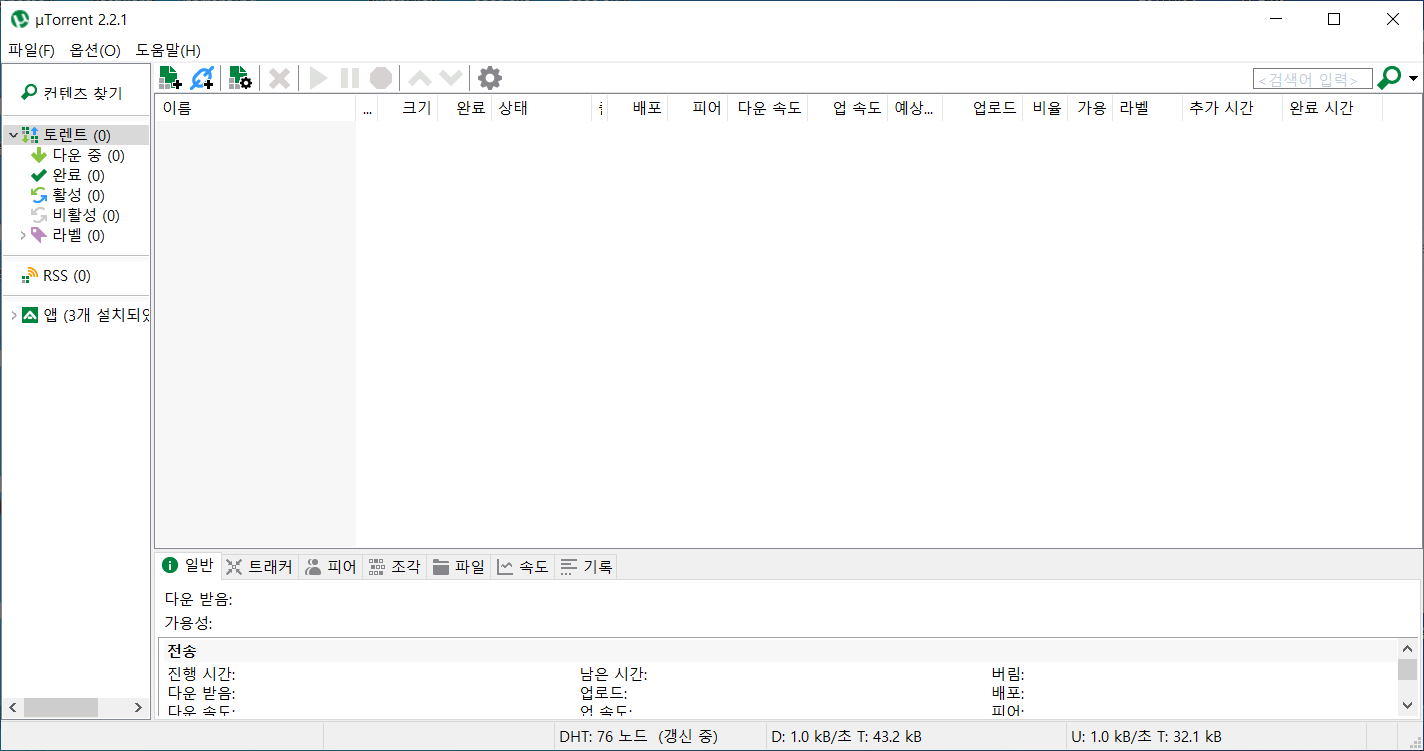1424x751 pixels.
Task: Switch to the 일반 tab
Action: pos(188,566)
